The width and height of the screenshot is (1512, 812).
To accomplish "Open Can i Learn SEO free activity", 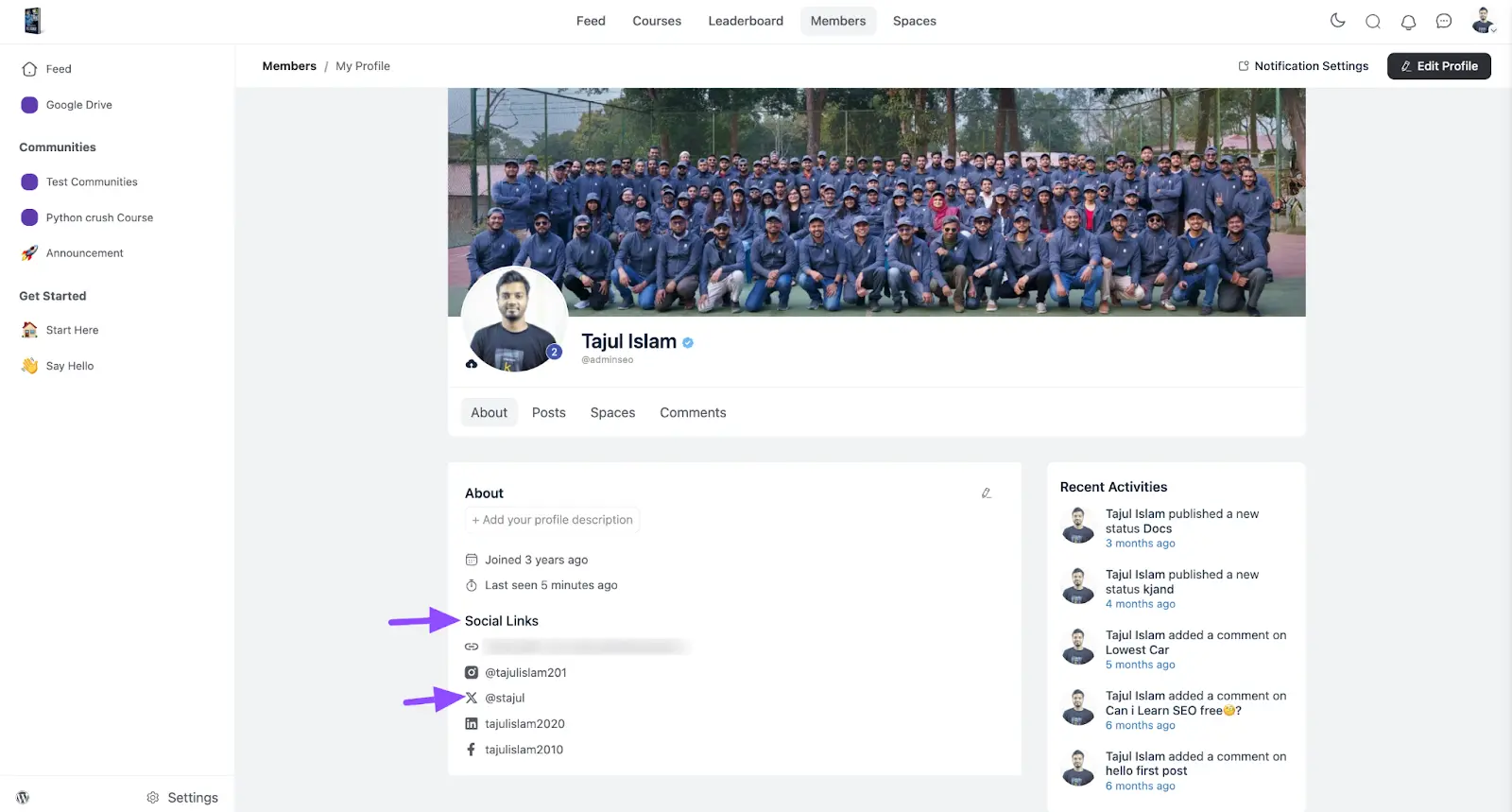I will (1195, 703).
